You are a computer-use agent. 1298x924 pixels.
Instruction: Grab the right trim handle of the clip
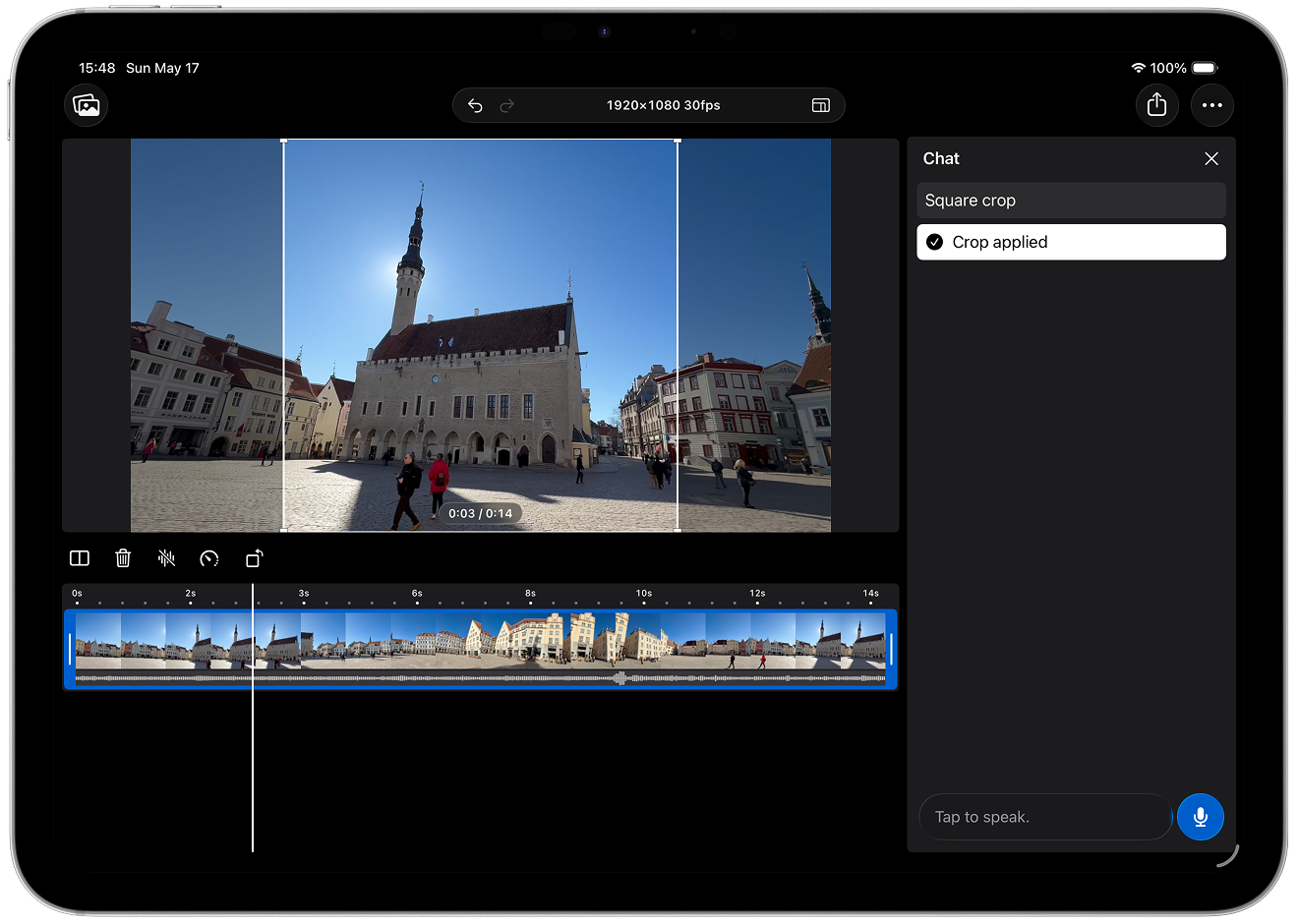tap(891, 650)
